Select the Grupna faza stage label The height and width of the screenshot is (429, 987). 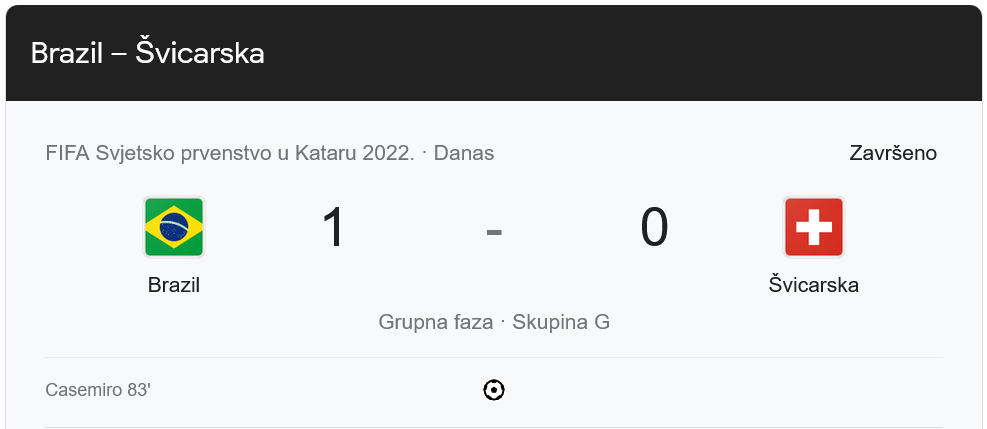(x=435, y=322)
